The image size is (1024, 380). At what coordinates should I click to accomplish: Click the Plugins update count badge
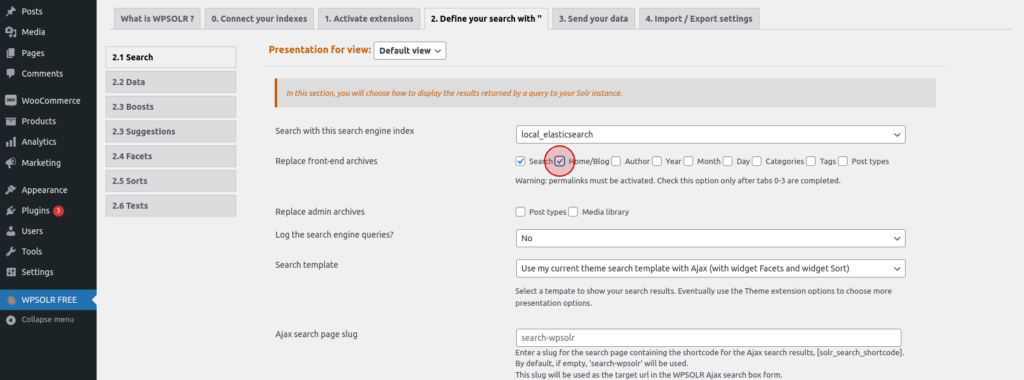tap(59, 211)
